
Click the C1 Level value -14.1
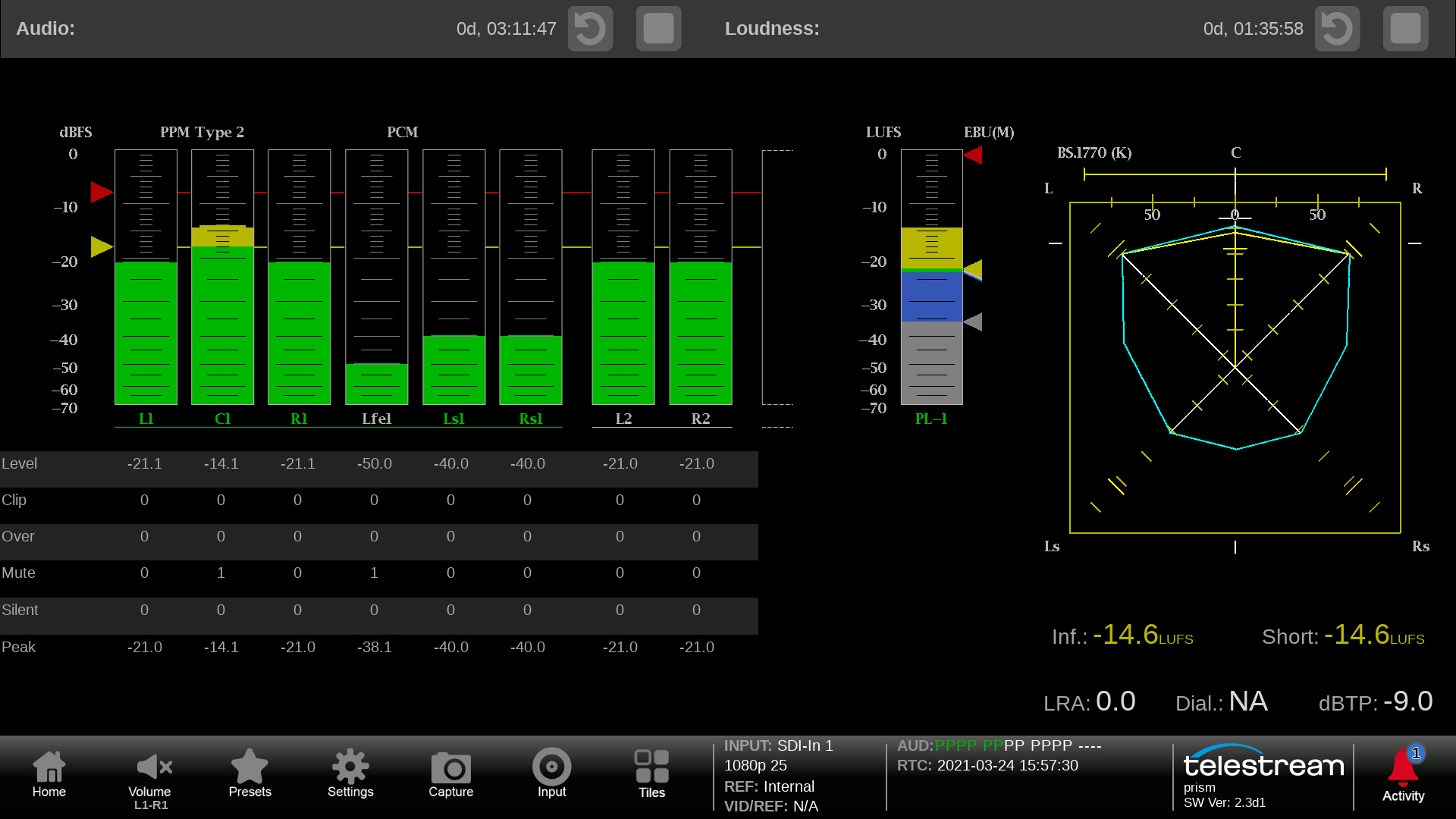(221, 463)
